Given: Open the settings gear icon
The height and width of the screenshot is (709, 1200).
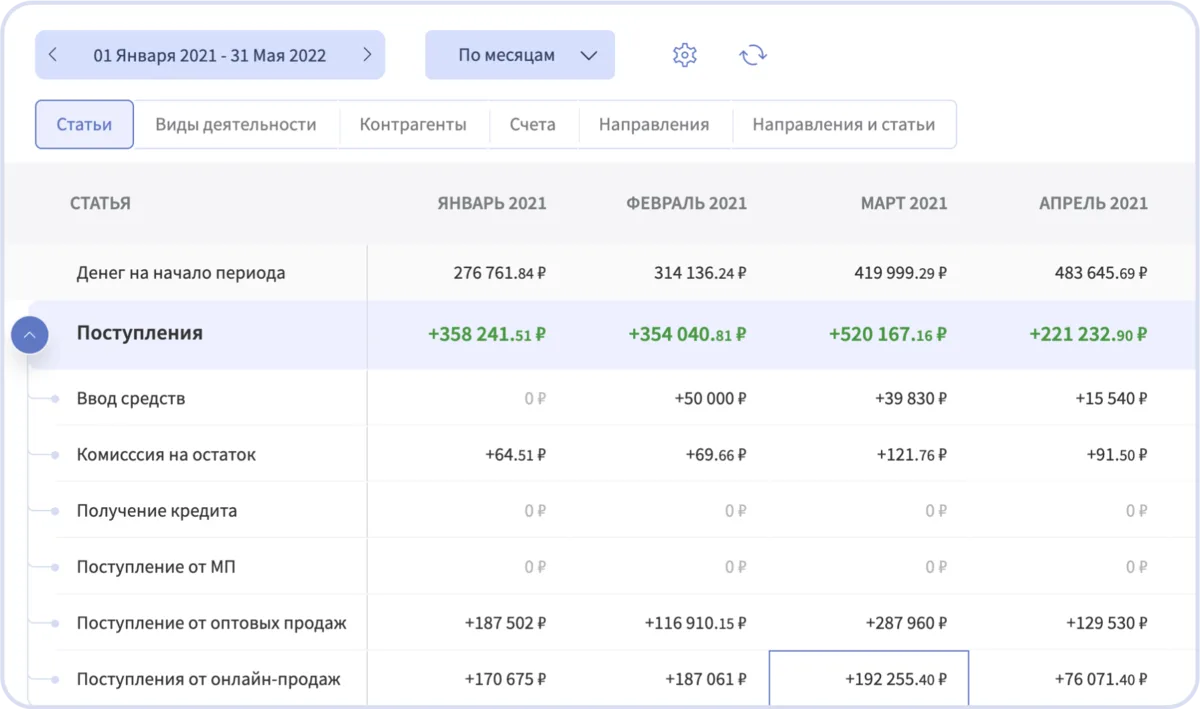Looking at the screenshot, I should 685,55.
